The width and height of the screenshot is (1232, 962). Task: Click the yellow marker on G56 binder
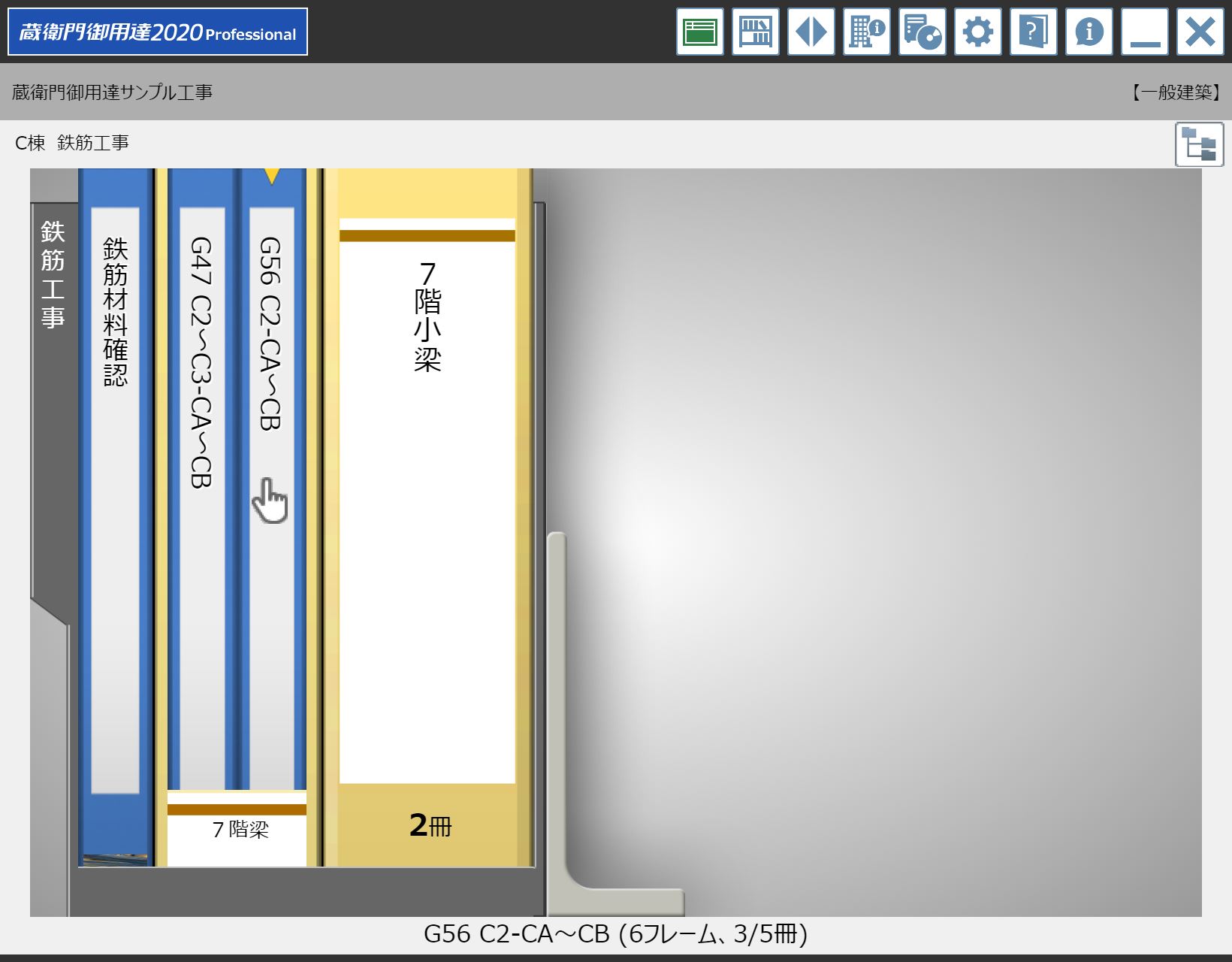click(x=272, y=176)
